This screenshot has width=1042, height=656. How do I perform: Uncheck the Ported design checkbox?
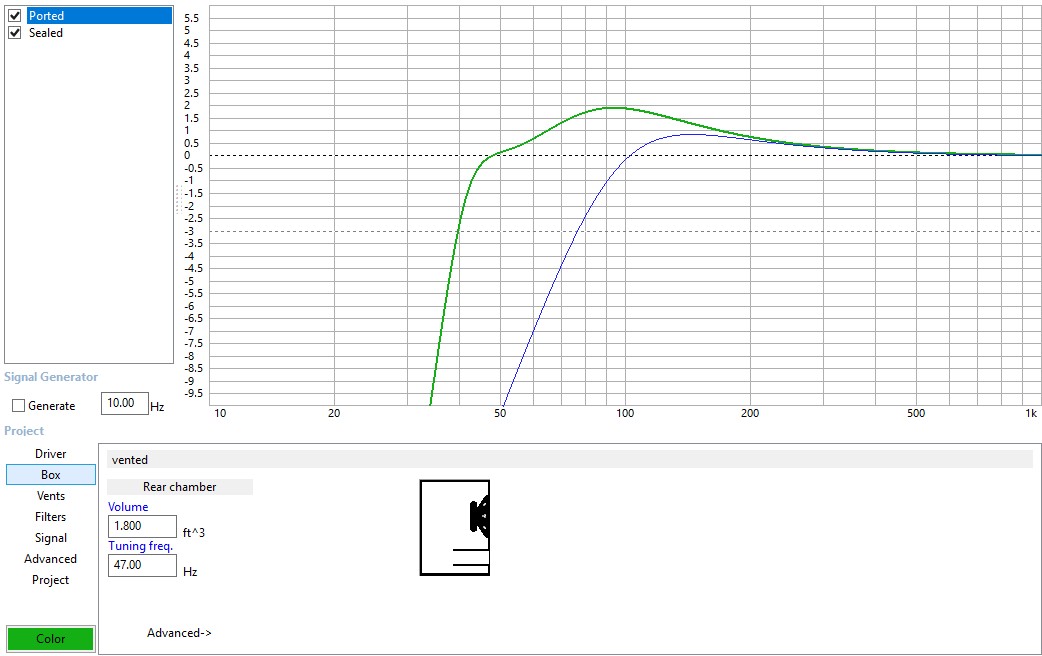[x=15, y=16]
